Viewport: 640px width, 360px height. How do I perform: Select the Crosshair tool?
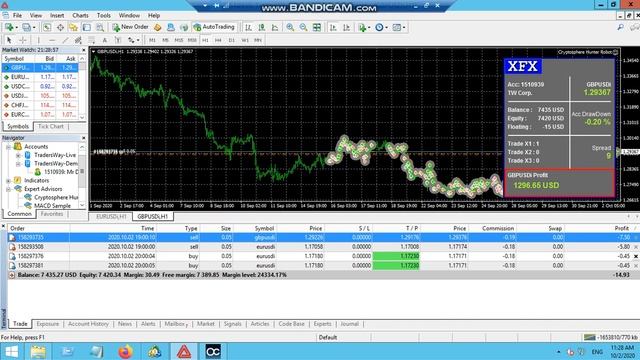click(22, 40)
